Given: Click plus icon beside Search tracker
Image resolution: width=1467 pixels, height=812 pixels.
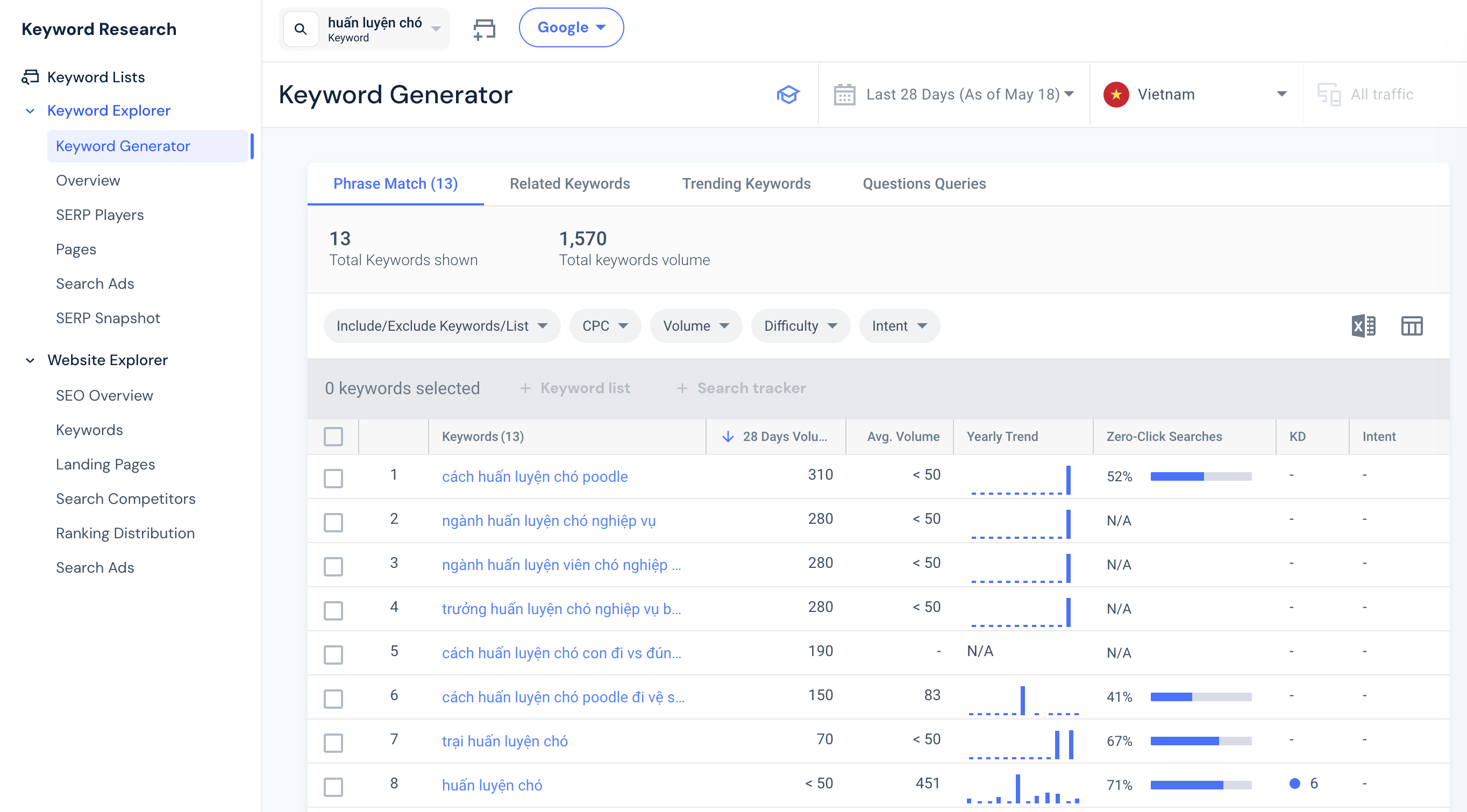Looking at the screenshot, I should (682, 388).
